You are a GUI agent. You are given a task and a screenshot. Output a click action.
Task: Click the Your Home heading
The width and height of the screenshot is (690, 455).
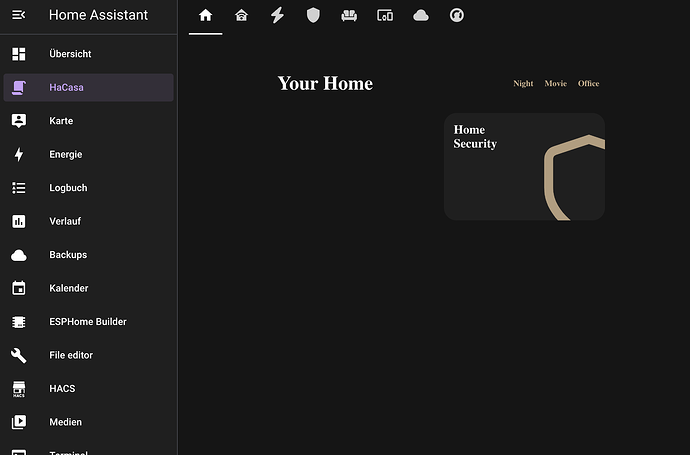(325, 84)
